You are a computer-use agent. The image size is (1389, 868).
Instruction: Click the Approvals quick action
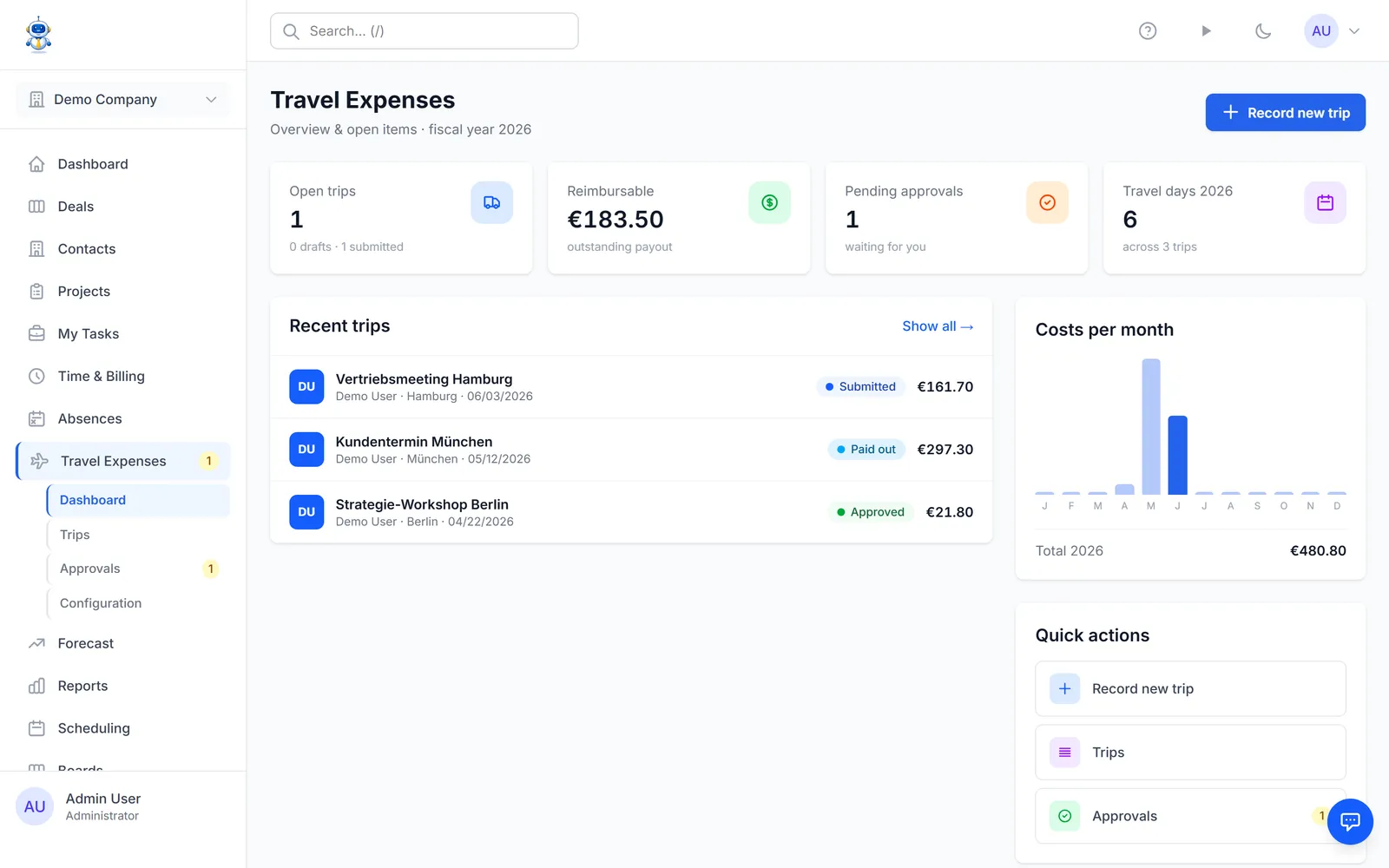pos(1190,816)
